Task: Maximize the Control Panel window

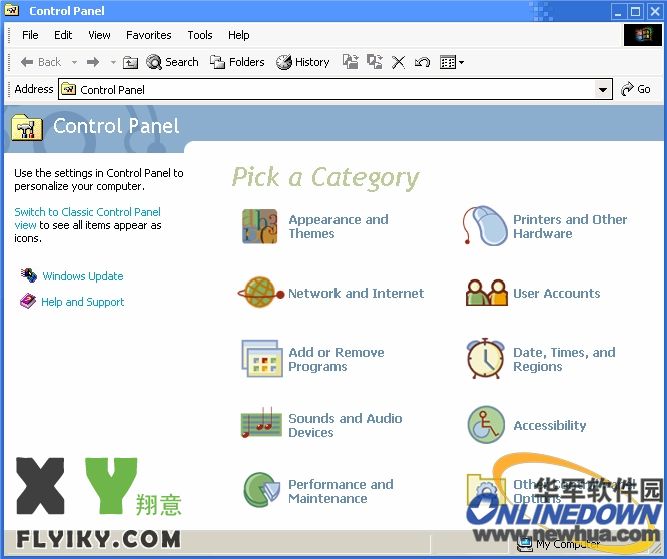Action: pyautogui.click(x=636, y=11)
